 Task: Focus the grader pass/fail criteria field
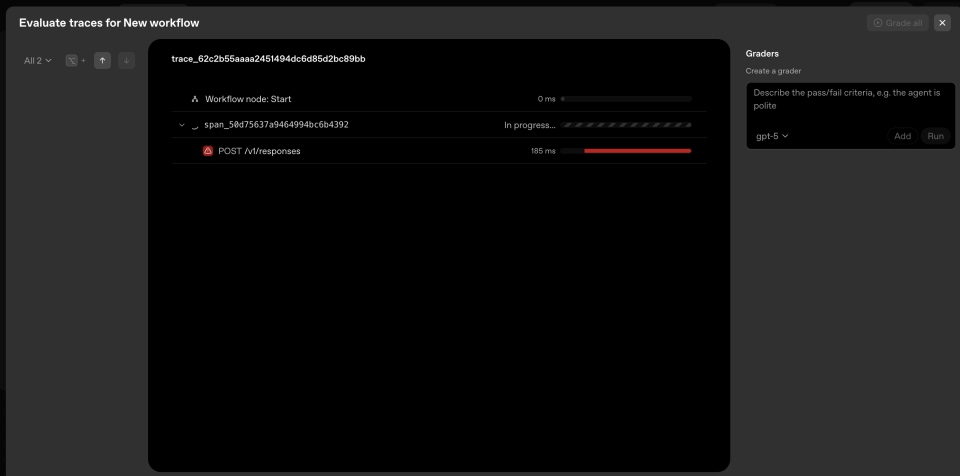pyautogui.click(x=850, y=99)
